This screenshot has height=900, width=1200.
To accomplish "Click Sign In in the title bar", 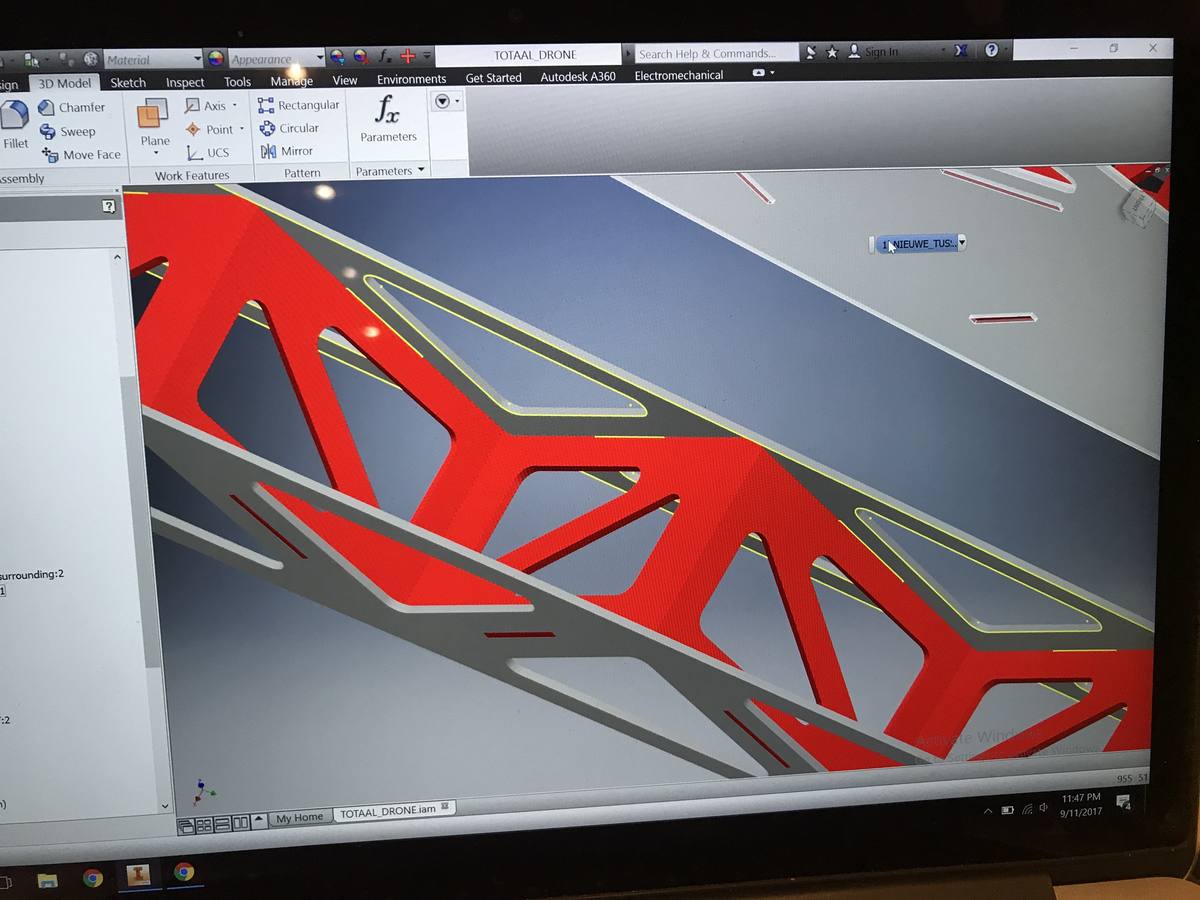I will coord(881,51).
